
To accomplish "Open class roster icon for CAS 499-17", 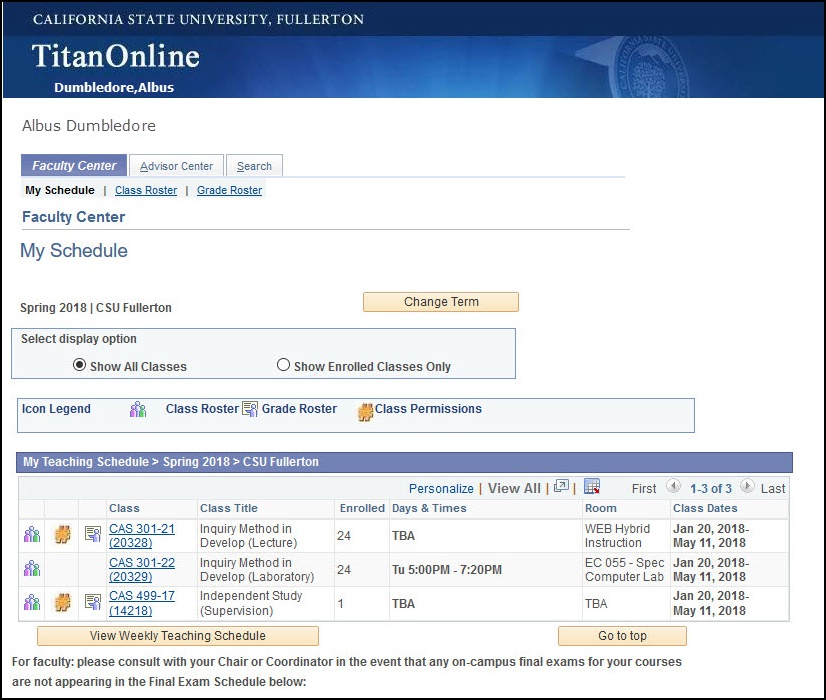I will [32, 602].
